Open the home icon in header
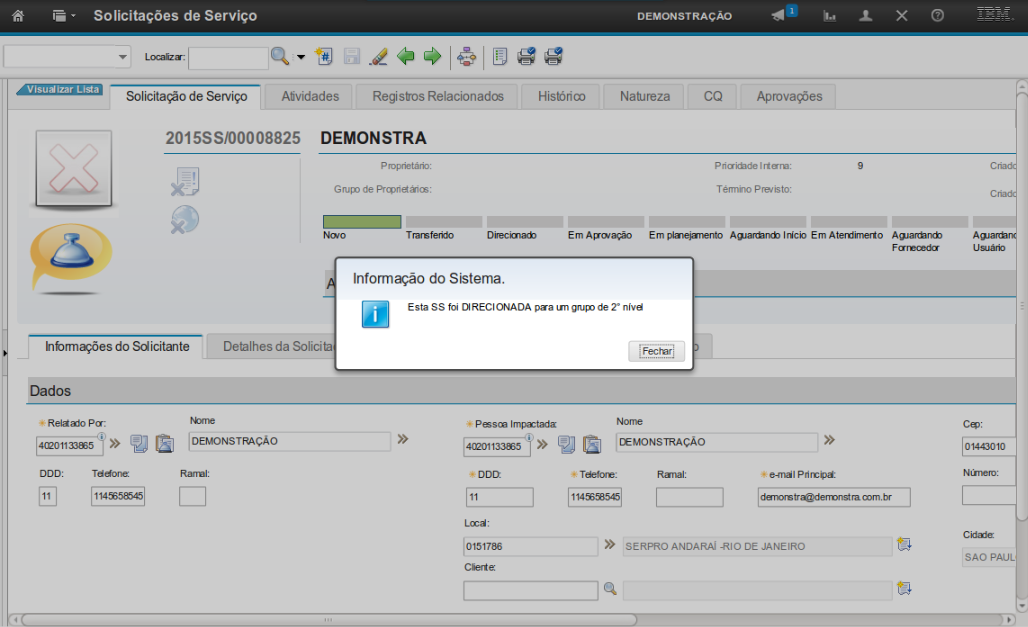 coord(17,16)
